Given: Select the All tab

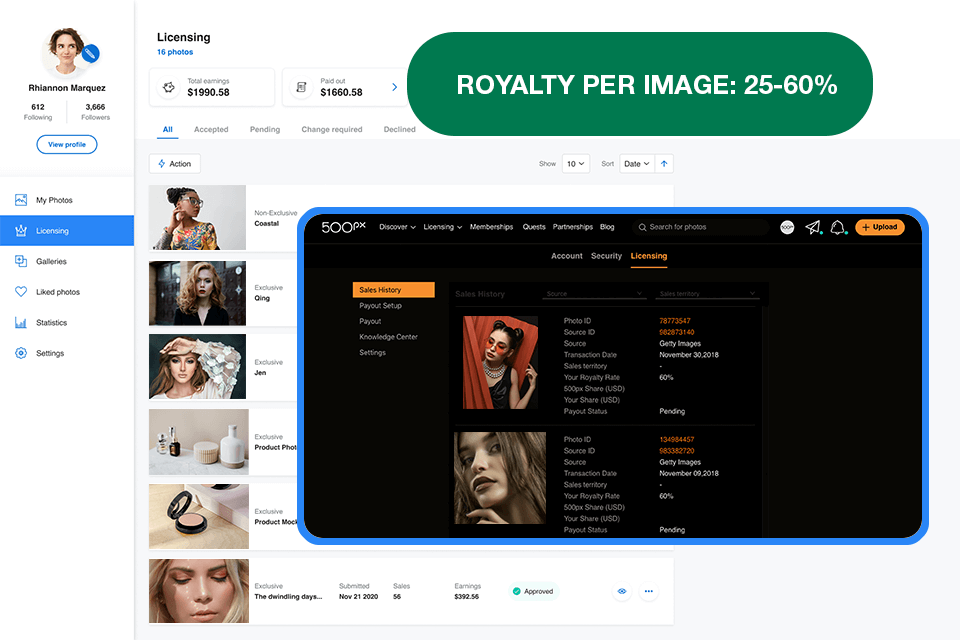Looking at the screenshot, I should click(168, 129).
